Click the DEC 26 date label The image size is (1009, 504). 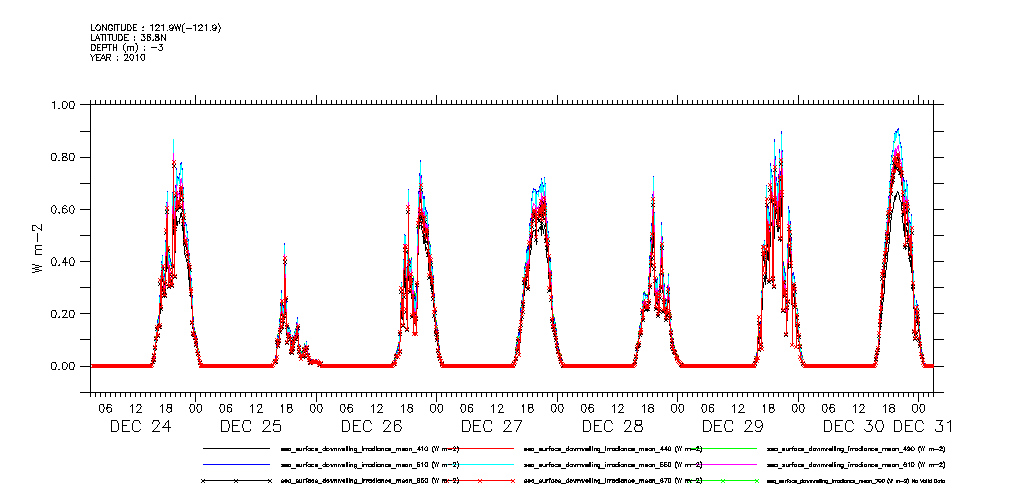[x=371, y=426]
